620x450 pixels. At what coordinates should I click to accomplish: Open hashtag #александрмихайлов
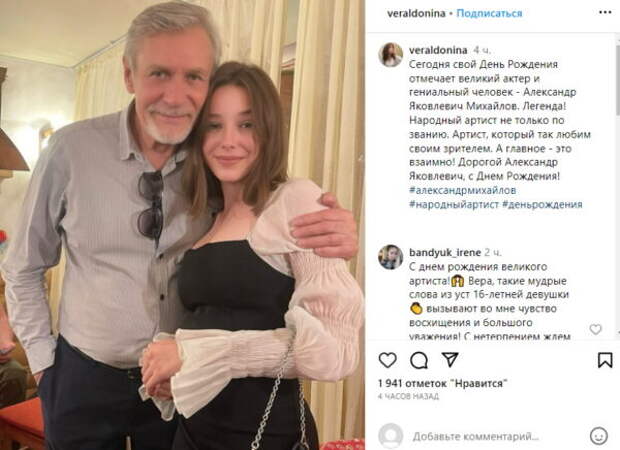click(x=462, y=190)
